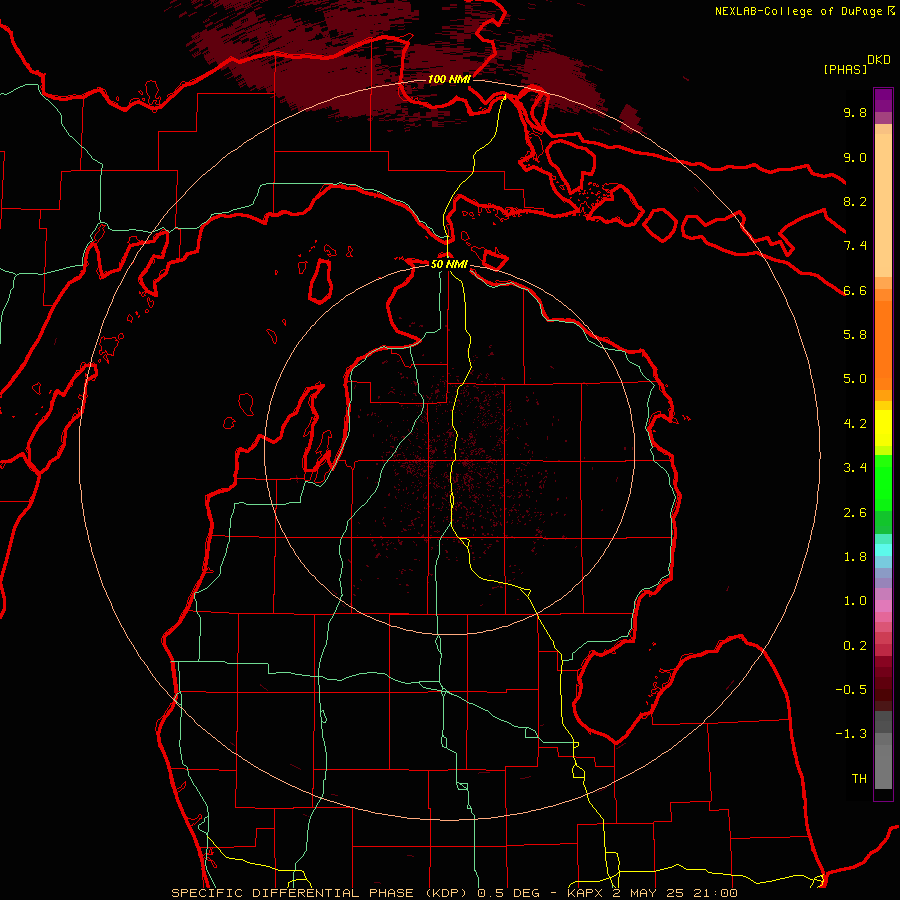The width and height of the screenshot is (900, 900).
Task: Click the KAPX station identifier in caption
Action: point(586,893)
